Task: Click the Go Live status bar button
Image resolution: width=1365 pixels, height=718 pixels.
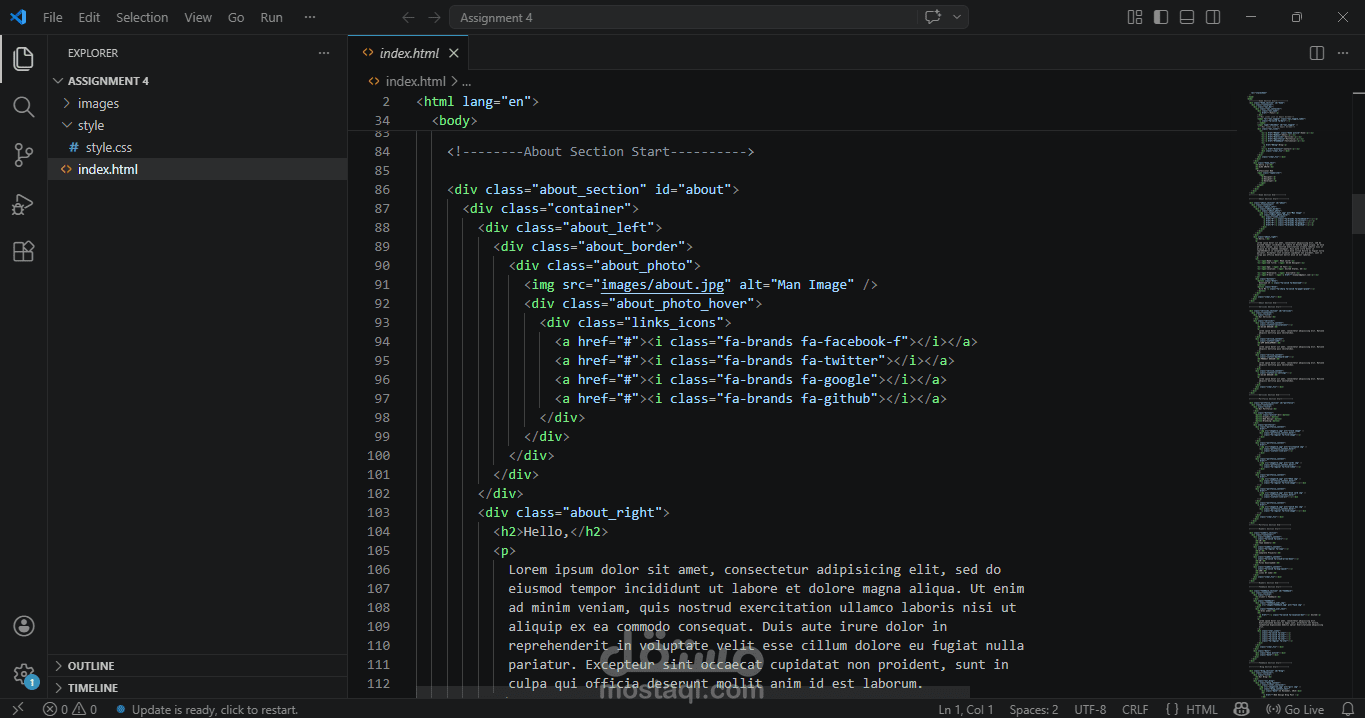Action: click(1296, 709)
